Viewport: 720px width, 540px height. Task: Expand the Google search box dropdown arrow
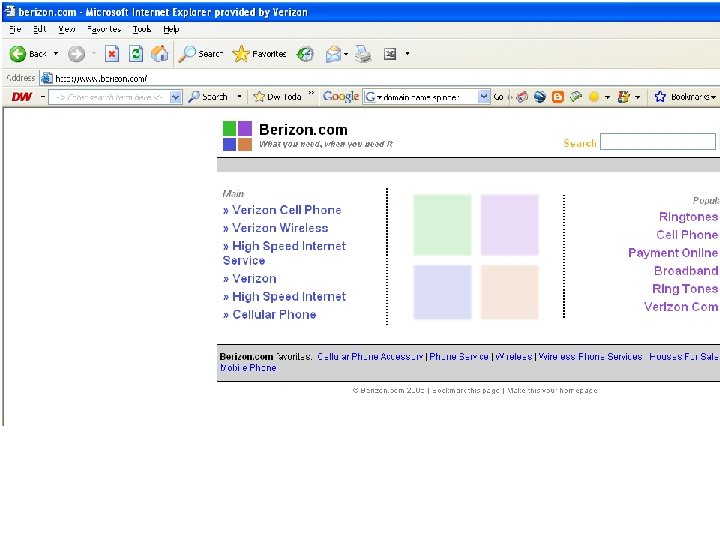click(x=484, y=96)
